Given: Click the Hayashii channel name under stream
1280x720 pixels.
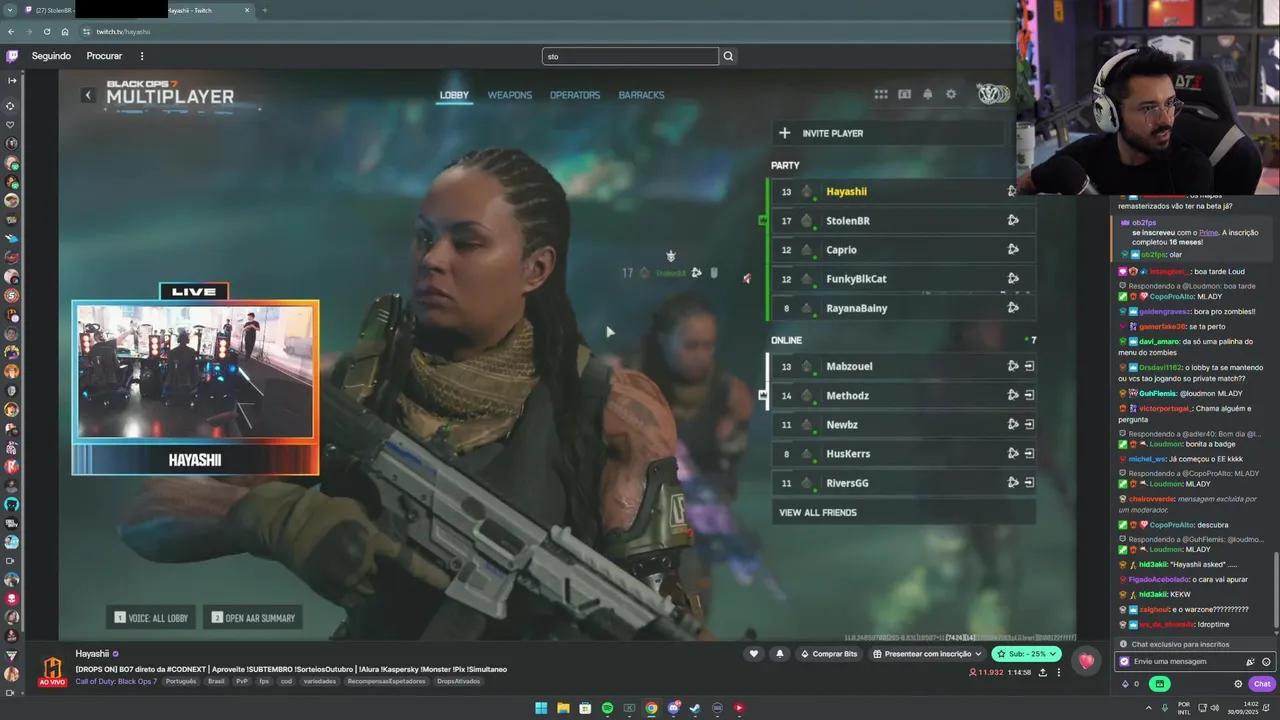Looking at the screenshot, I should click(92, 654).
